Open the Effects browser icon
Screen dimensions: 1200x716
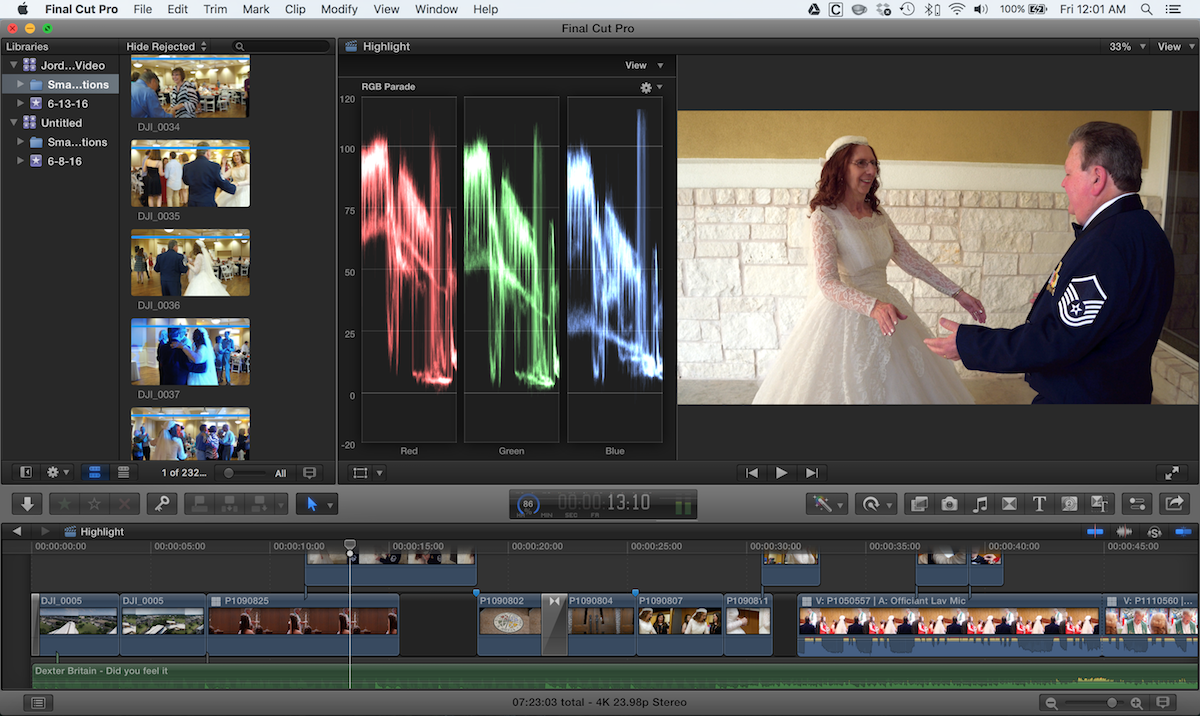coord(919,503)
